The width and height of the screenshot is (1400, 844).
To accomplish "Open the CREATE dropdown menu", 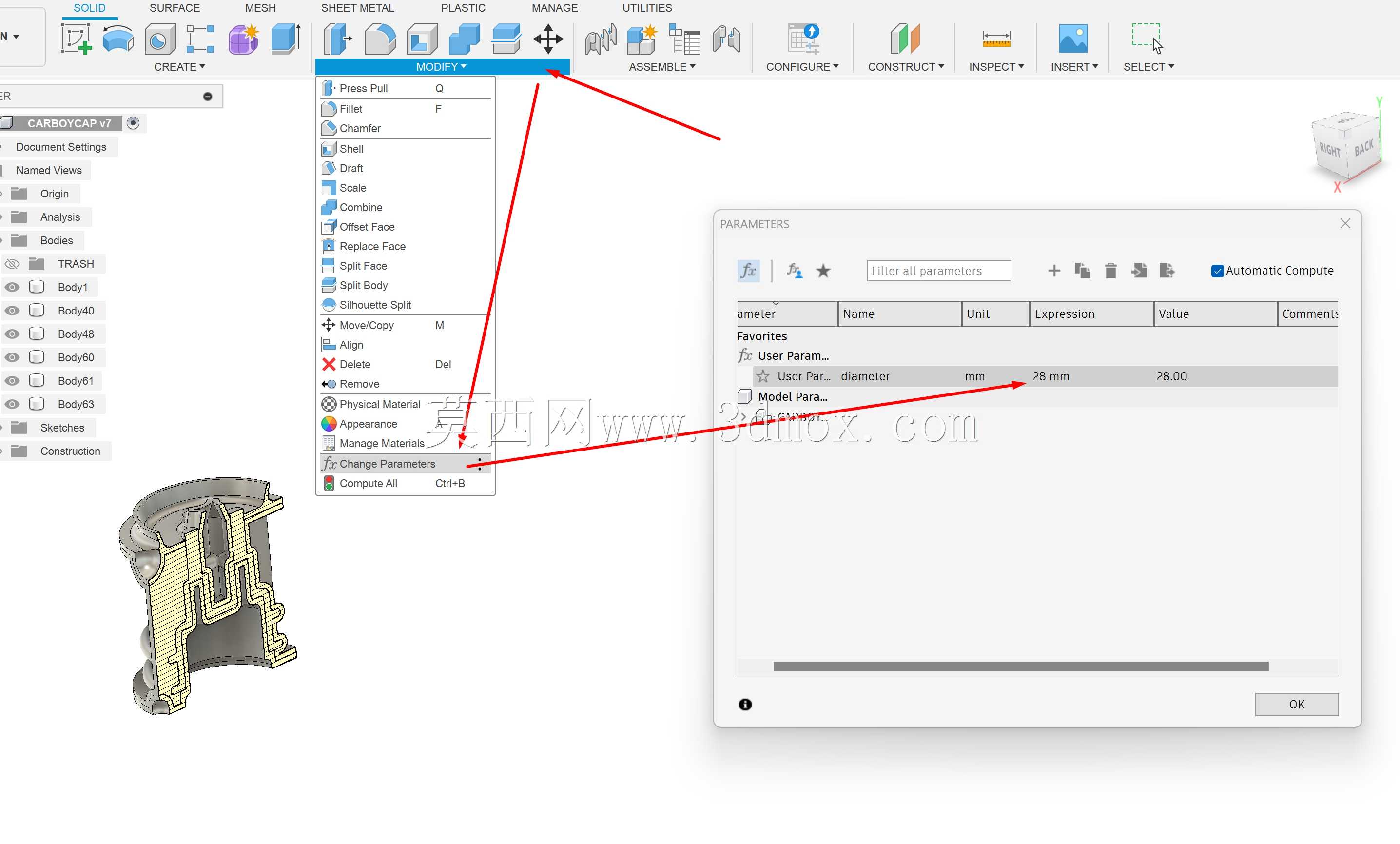I will 179,67.
